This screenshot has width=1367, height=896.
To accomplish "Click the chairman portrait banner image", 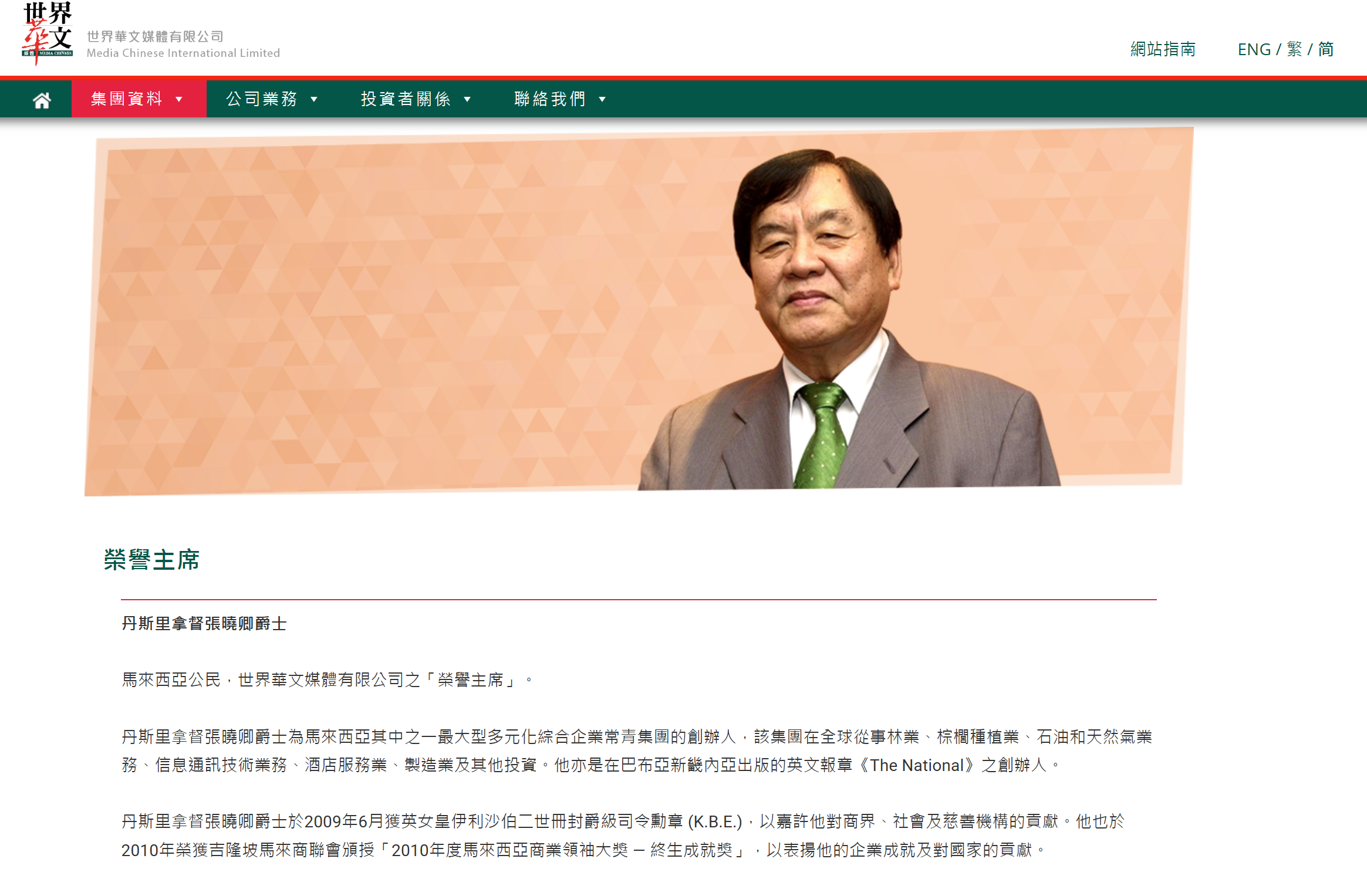I will (639, 312).
